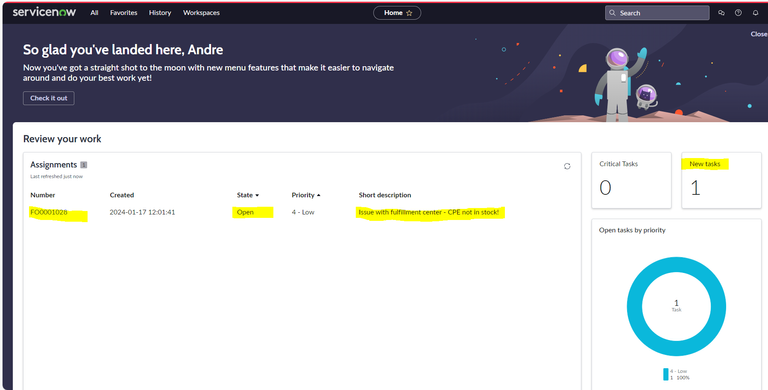
Task: Click the Review your work heading
Action: [x=62, y=139]
